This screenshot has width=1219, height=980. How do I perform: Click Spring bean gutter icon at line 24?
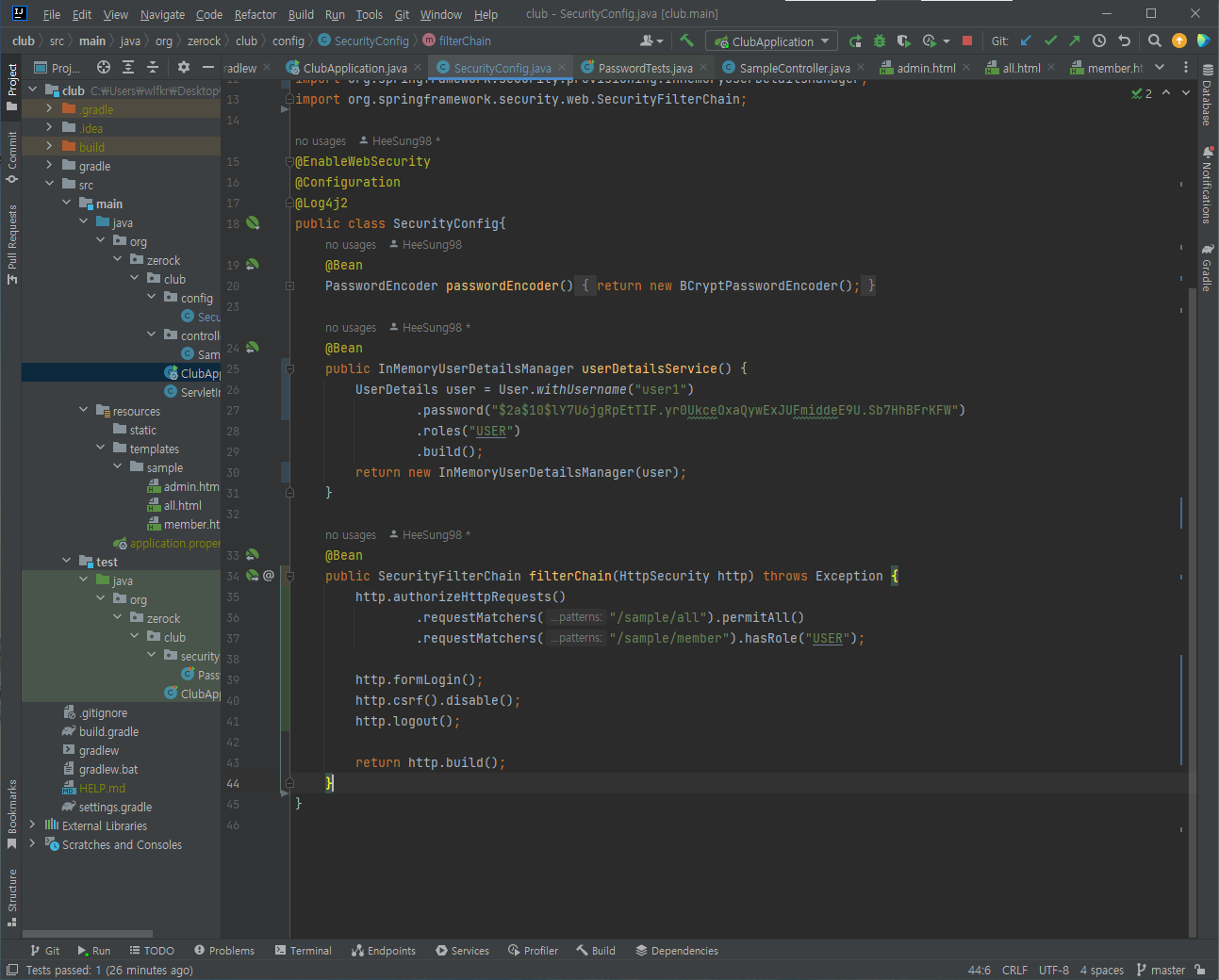[x=253, y=348]
